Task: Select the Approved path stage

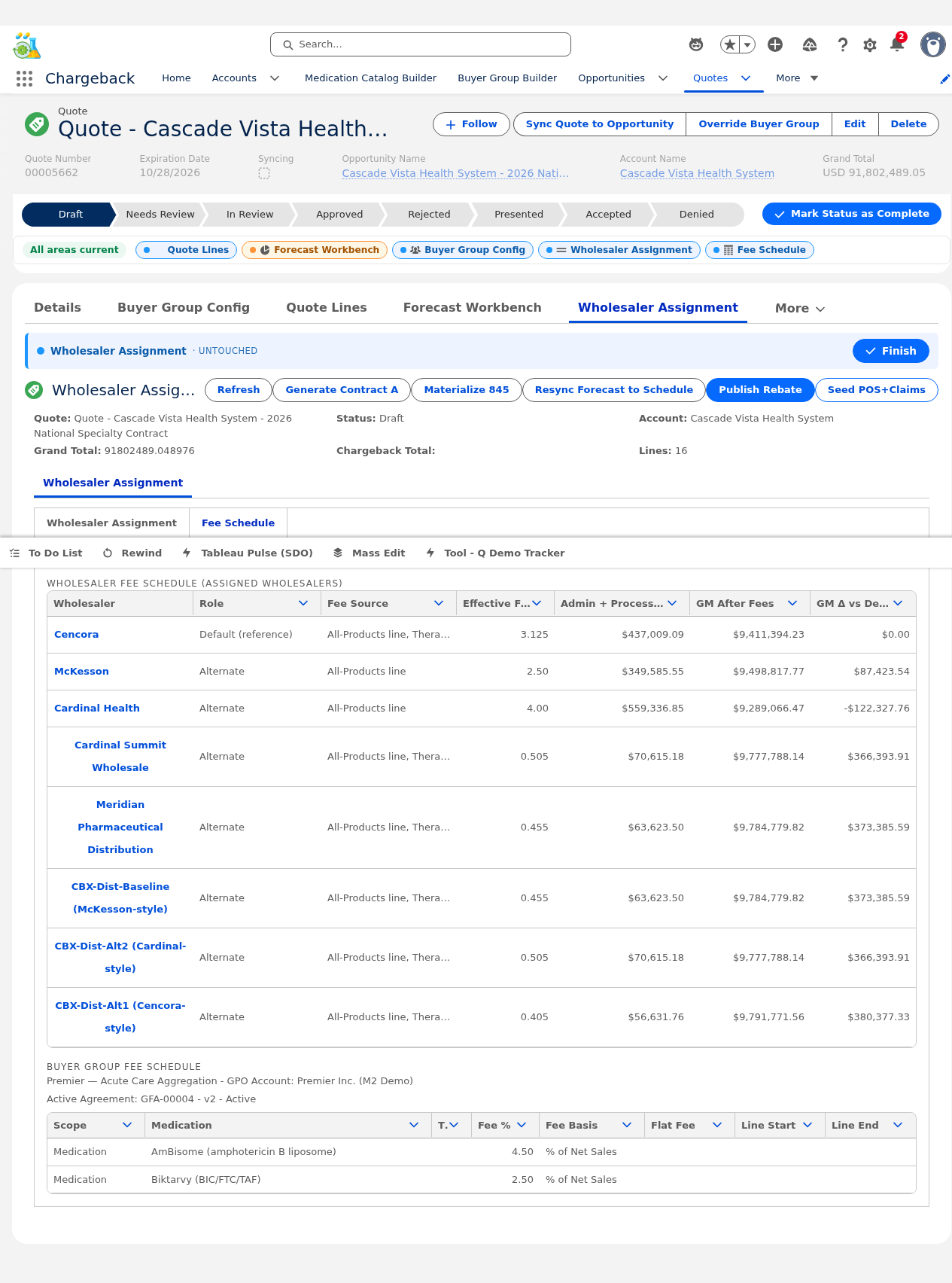Action: (339, 215)
